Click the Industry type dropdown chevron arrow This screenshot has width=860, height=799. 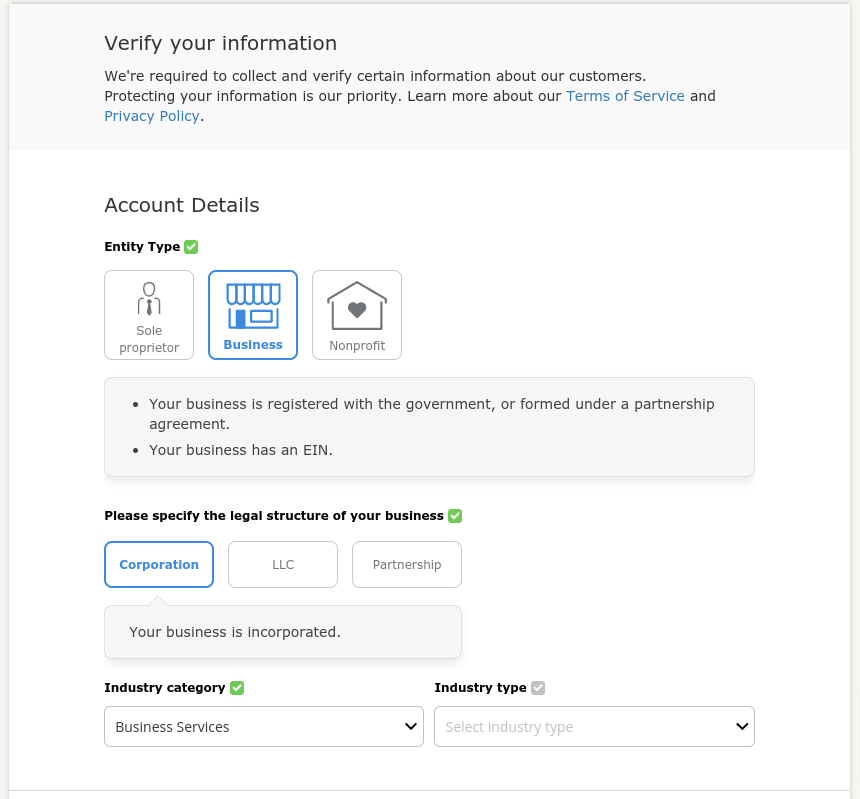(742, 727)
